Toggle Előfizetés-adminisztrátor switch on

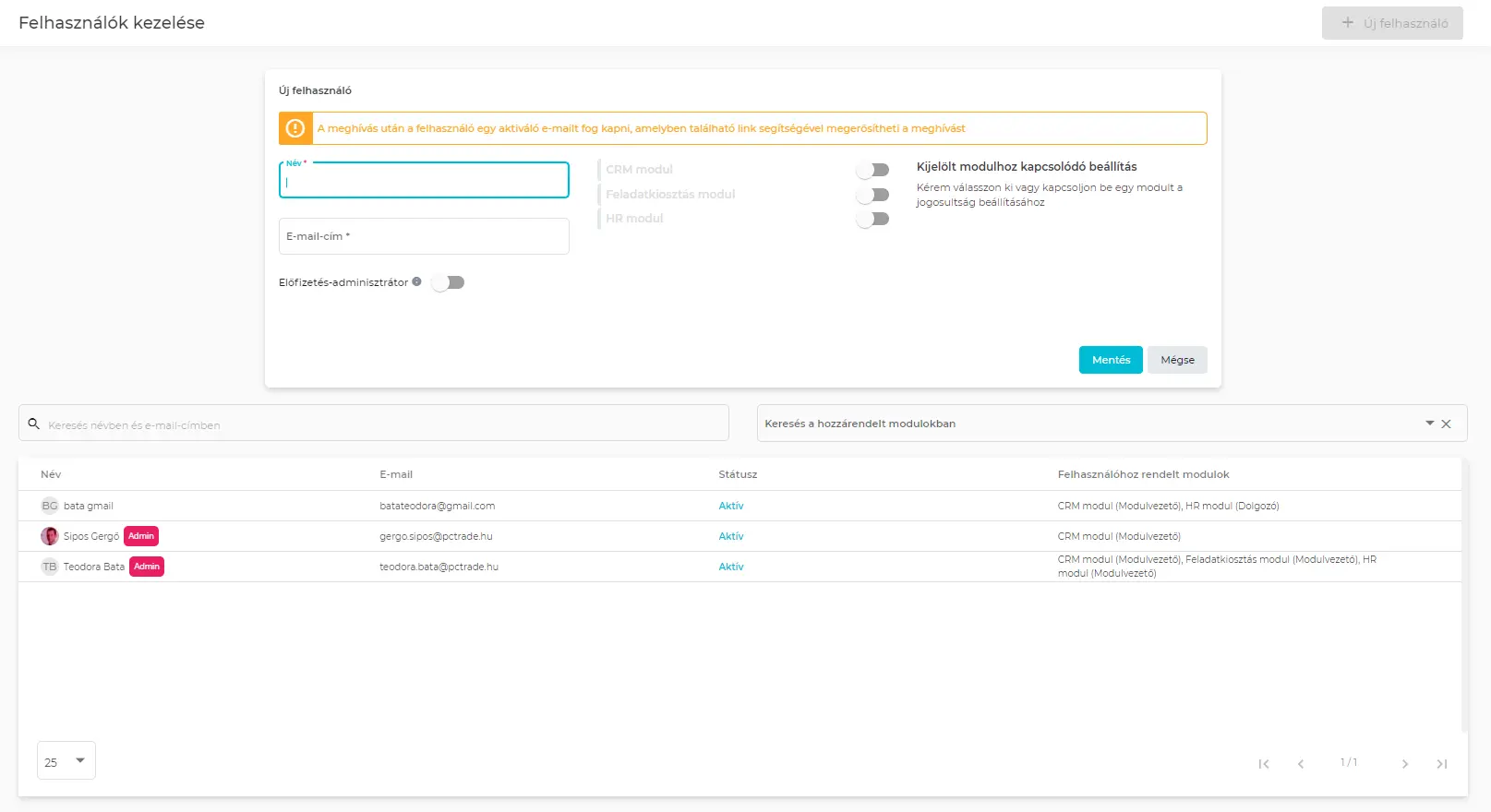point(448,282)
